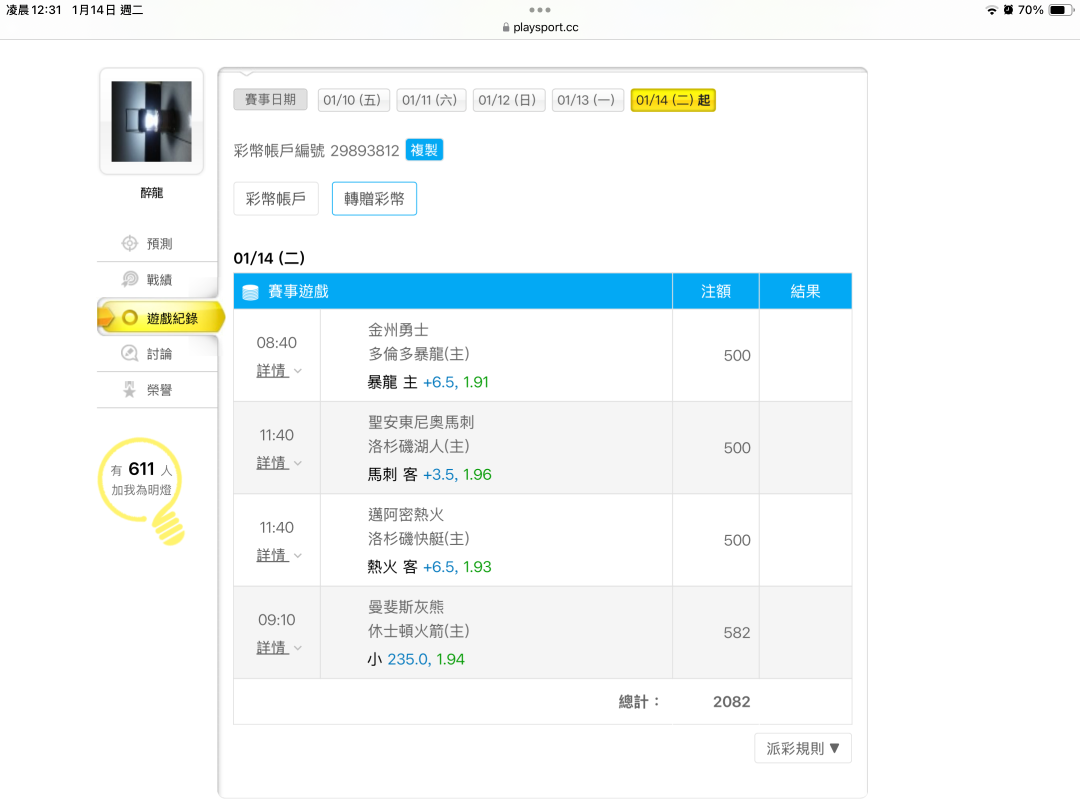Click the coin stack icon in 賽事遊戲 header
This screenshot has height=810, width=1080.
pos(251,292)
